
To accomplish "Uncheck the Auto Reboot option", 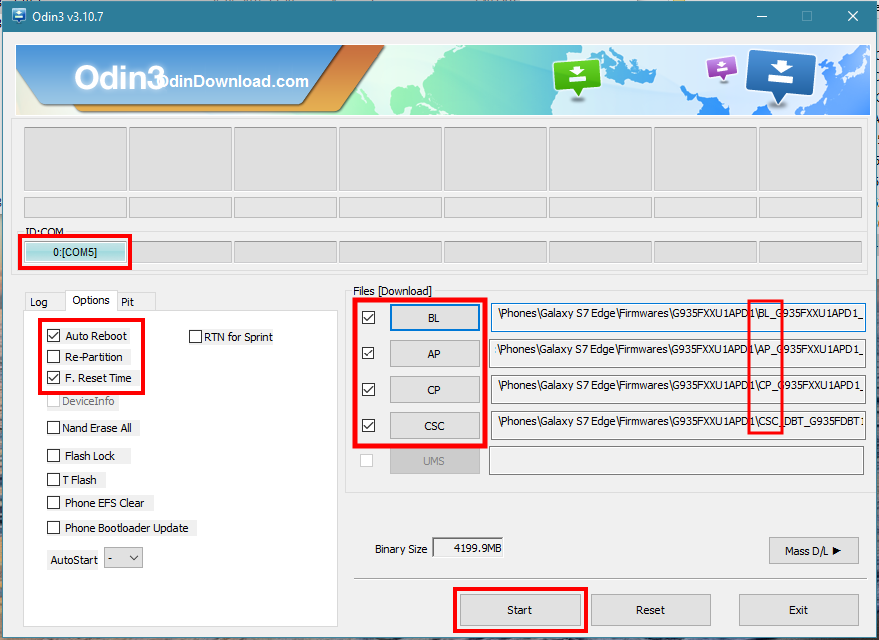I will (x=54, y=336).
